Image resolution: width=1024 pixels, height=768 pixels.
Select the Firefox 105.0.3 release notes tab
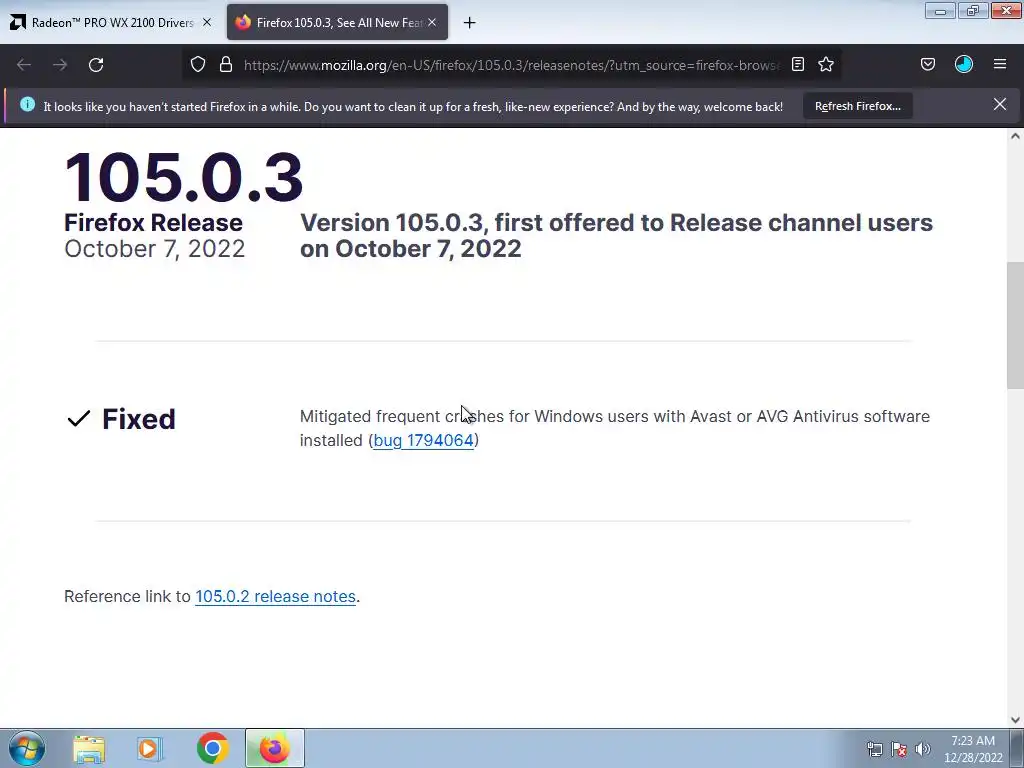338,22
